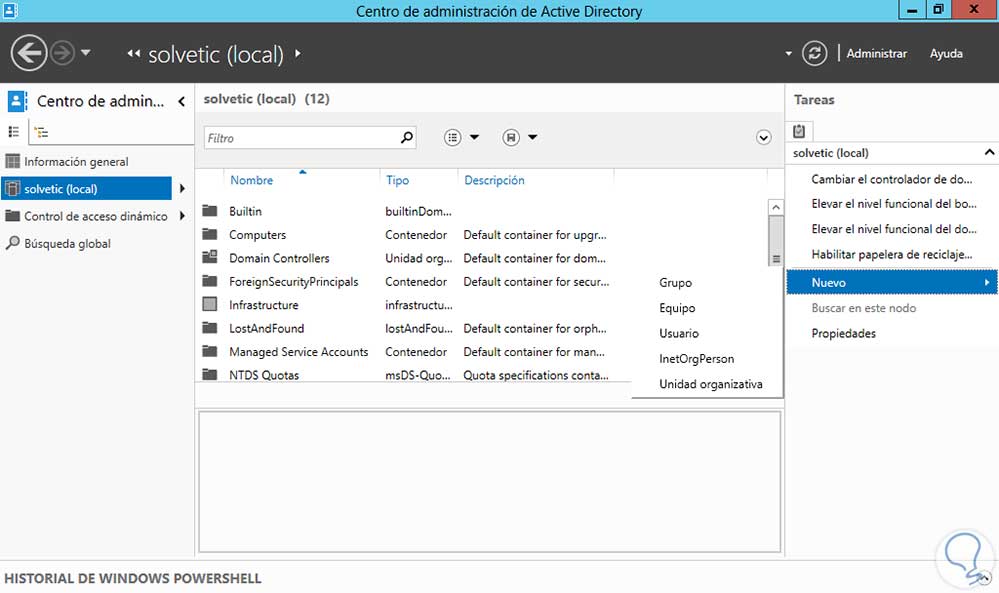Click Propiedades in the tasks pane

(843, 334)
